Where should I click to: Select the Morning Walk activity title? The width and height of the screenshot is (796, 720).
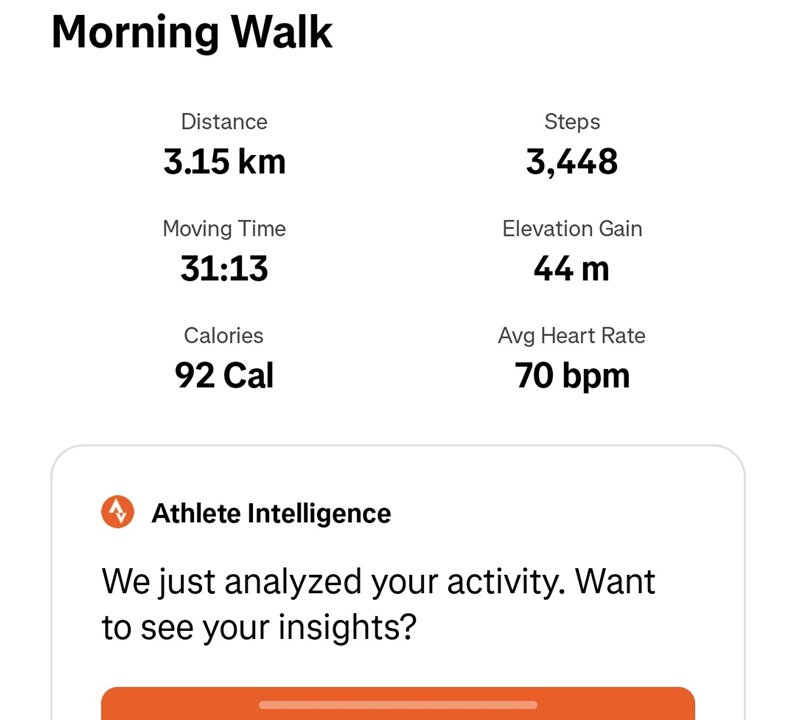click(192, 32)
